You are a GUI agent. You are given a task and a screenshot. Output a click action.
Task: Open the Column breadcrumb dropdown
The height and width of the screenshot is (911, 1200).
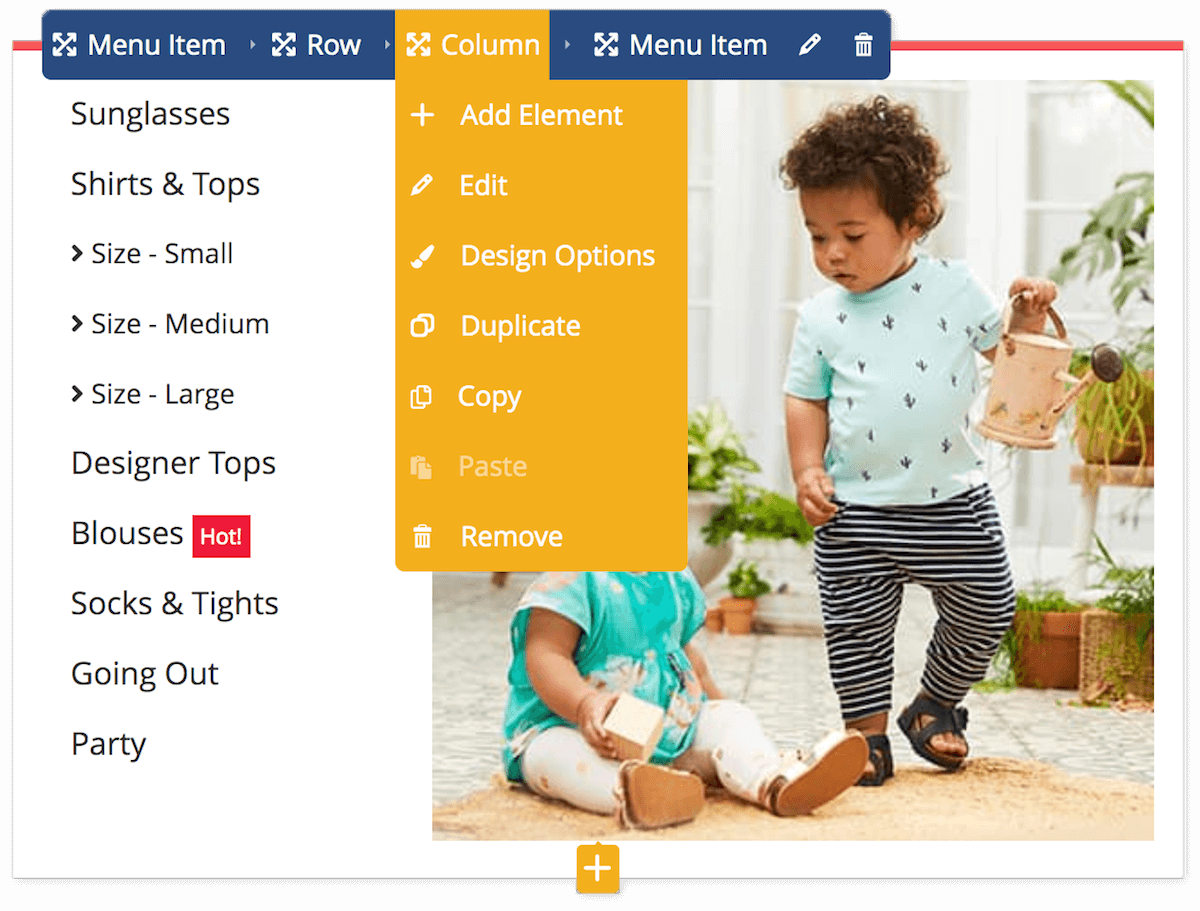click(472, 45)
